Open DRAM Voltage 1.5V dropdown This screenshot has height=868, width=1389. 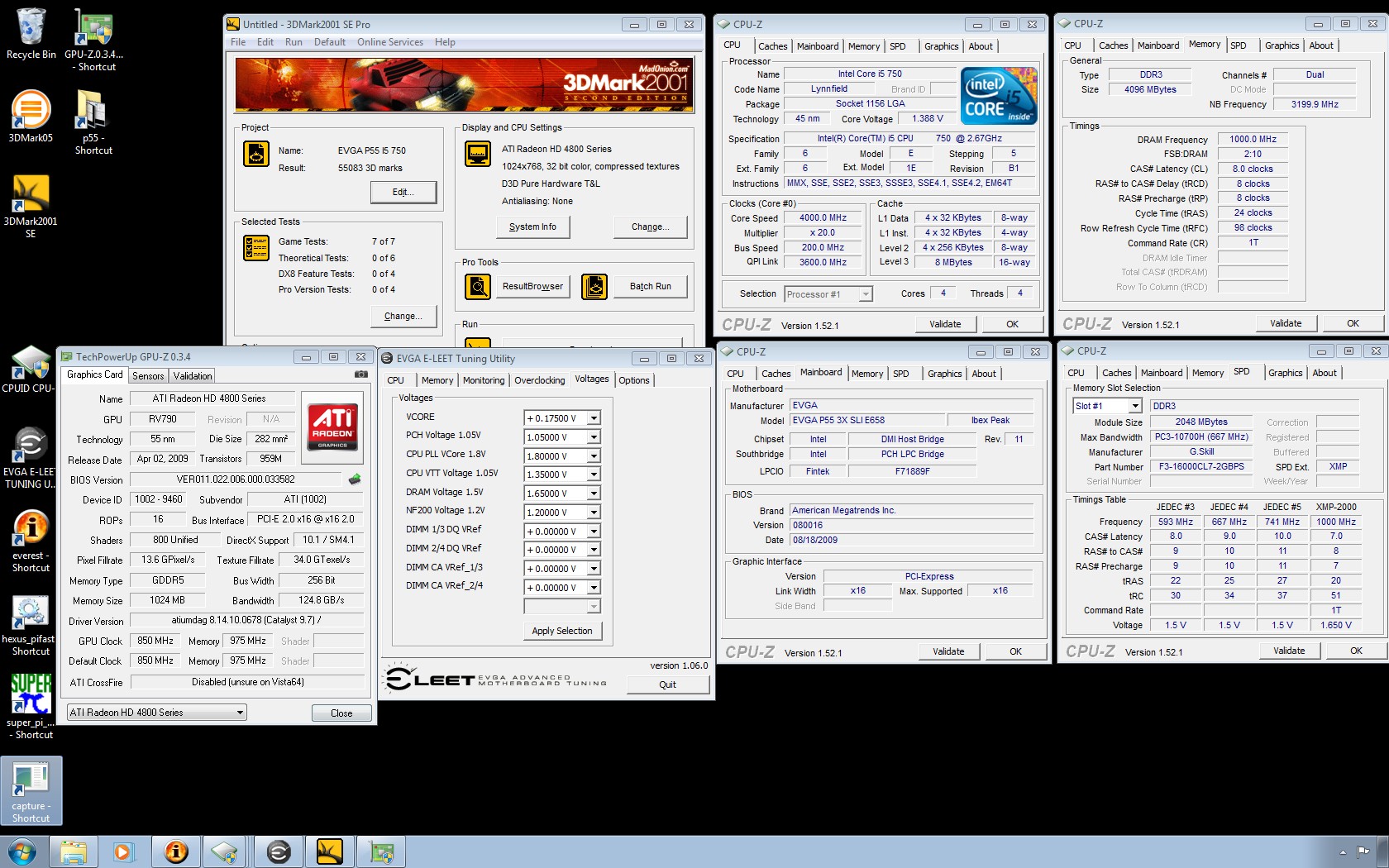pos(593,494)
